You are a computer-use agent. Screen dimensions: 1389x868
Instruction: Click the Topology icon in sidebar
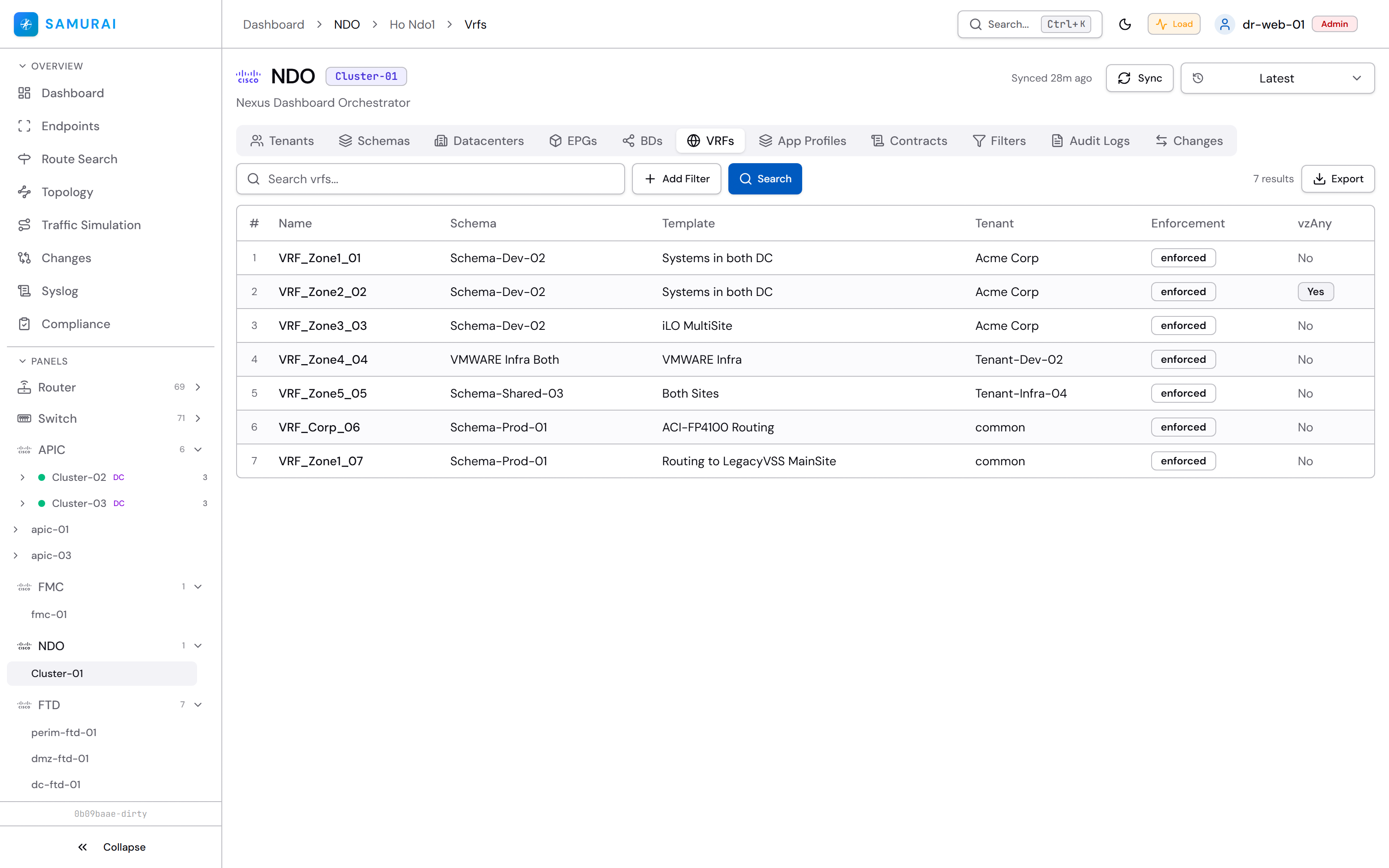pos(24,192)
